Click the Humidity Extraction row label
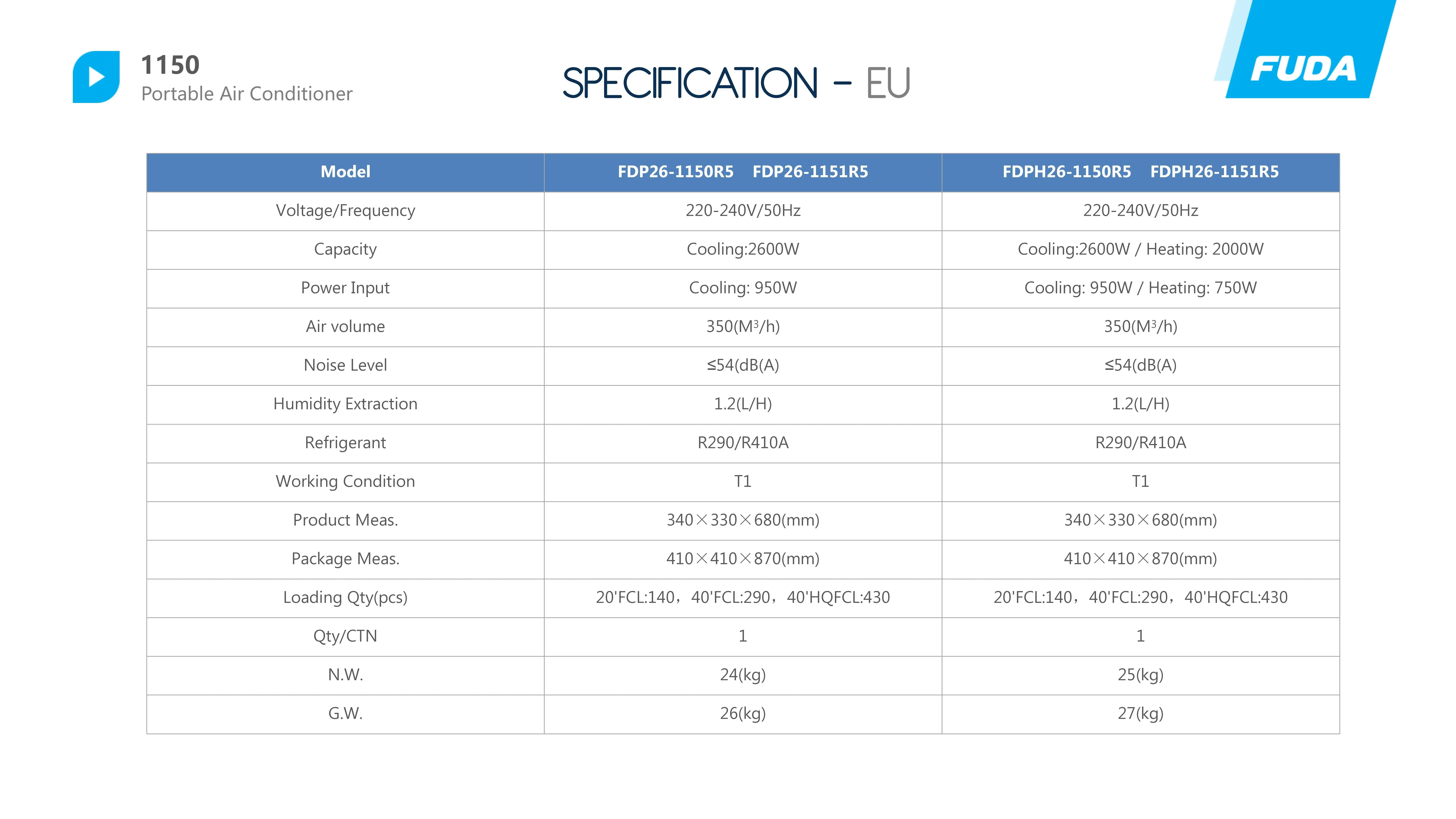 click(x=345, y=404)
